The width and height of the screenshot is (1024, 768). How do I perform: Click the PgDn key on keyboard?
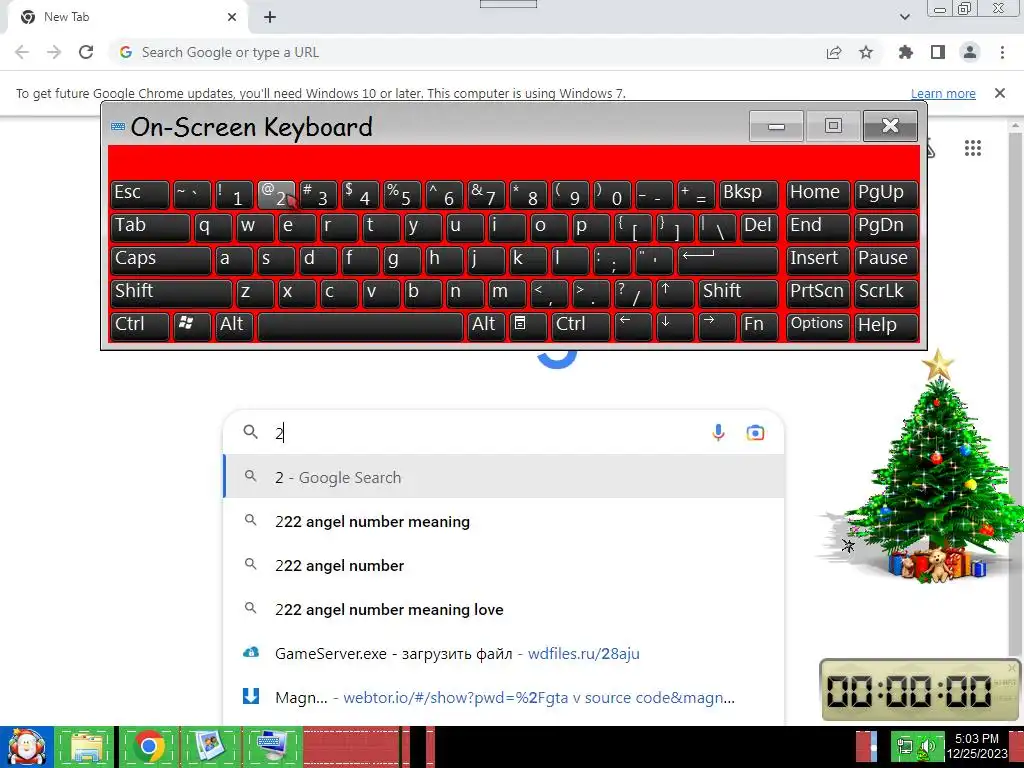point(886,228)
